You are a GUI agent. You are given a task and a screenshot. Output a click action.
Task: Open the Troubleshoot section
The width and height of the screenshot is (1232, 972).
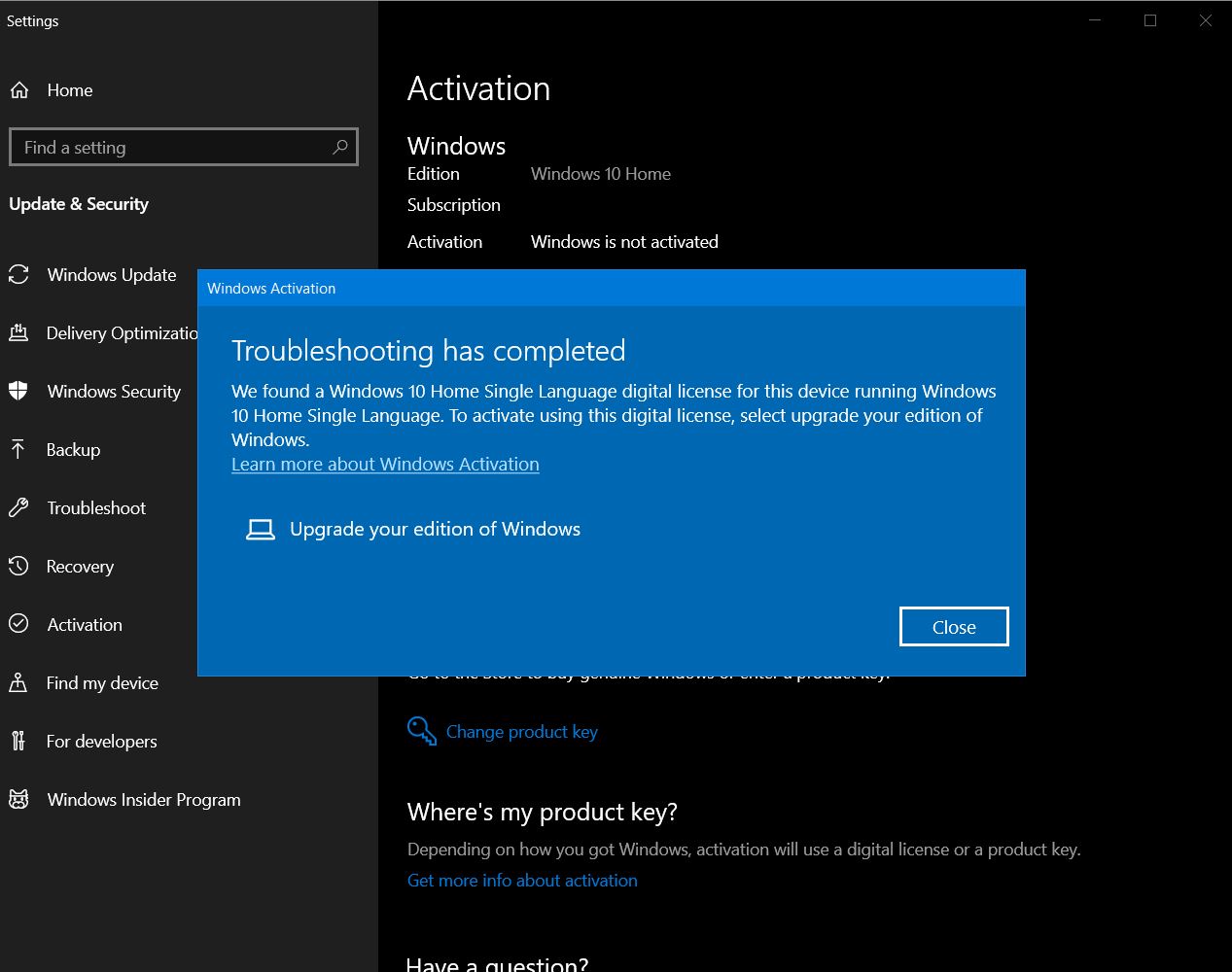(96, 508)
